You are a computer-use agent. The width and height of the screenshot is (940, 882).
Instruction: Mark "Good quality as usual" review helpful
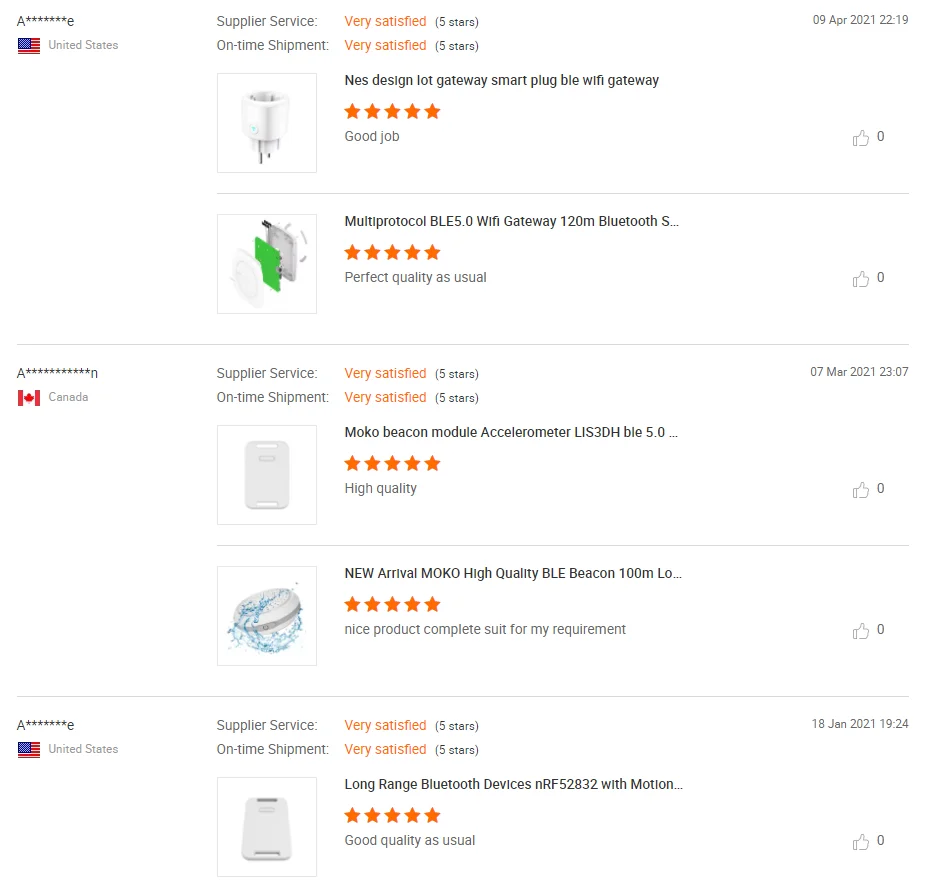pyautogui.click(x=860, y=842)
